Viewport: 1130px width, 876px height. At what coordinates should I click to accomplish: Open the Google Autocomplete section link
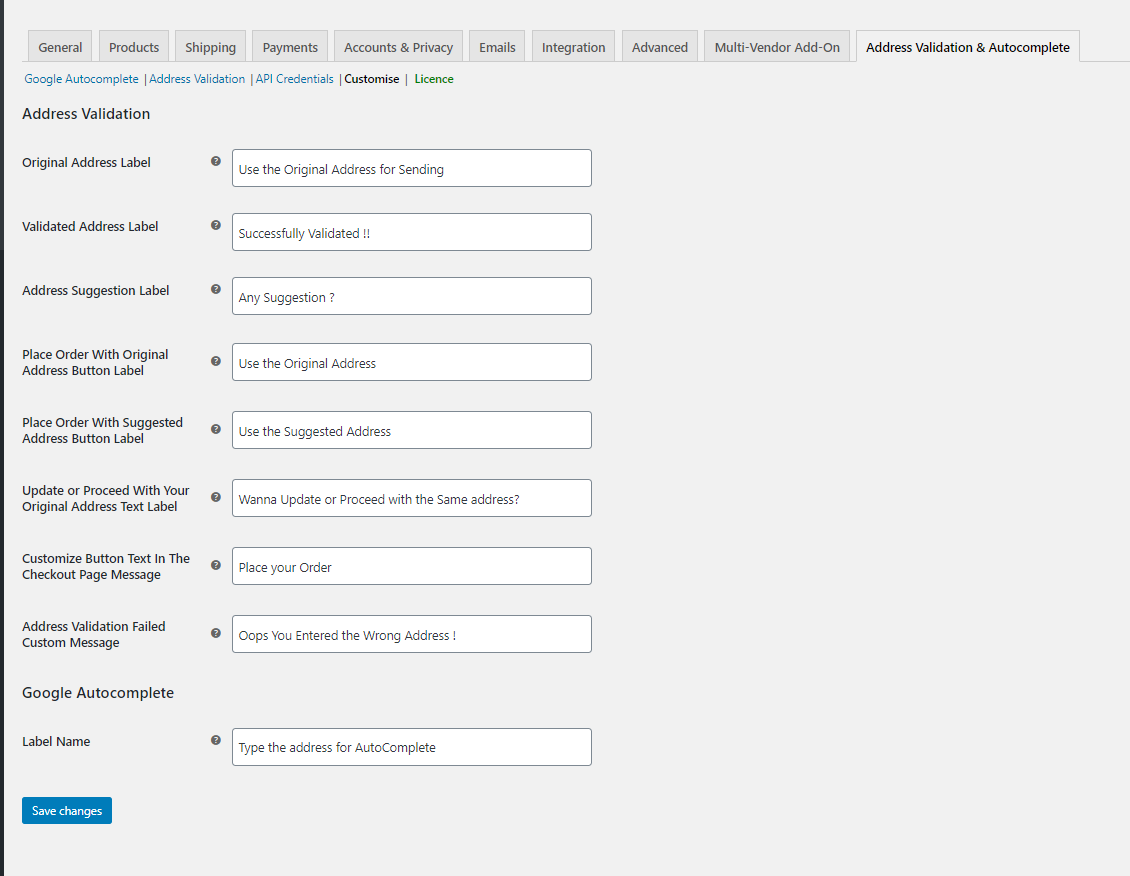click(81, 78)
